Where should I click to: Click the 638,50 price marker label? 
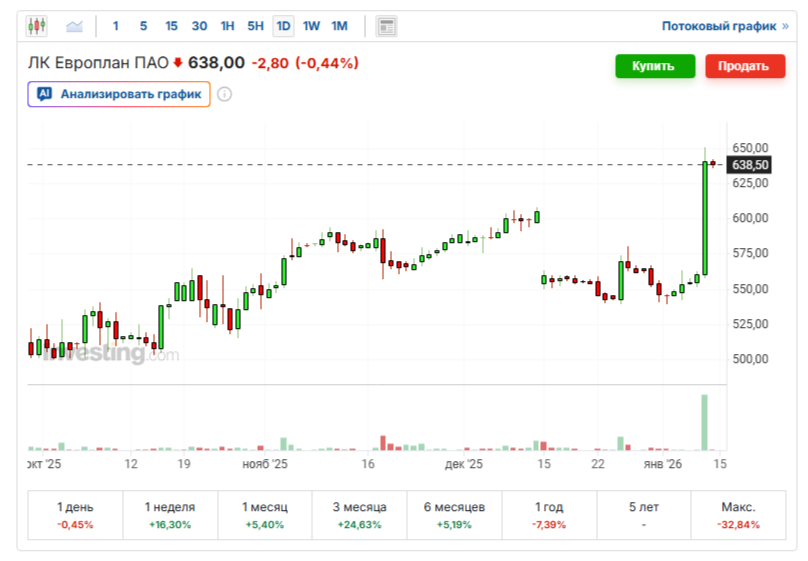tap(749, 165)
